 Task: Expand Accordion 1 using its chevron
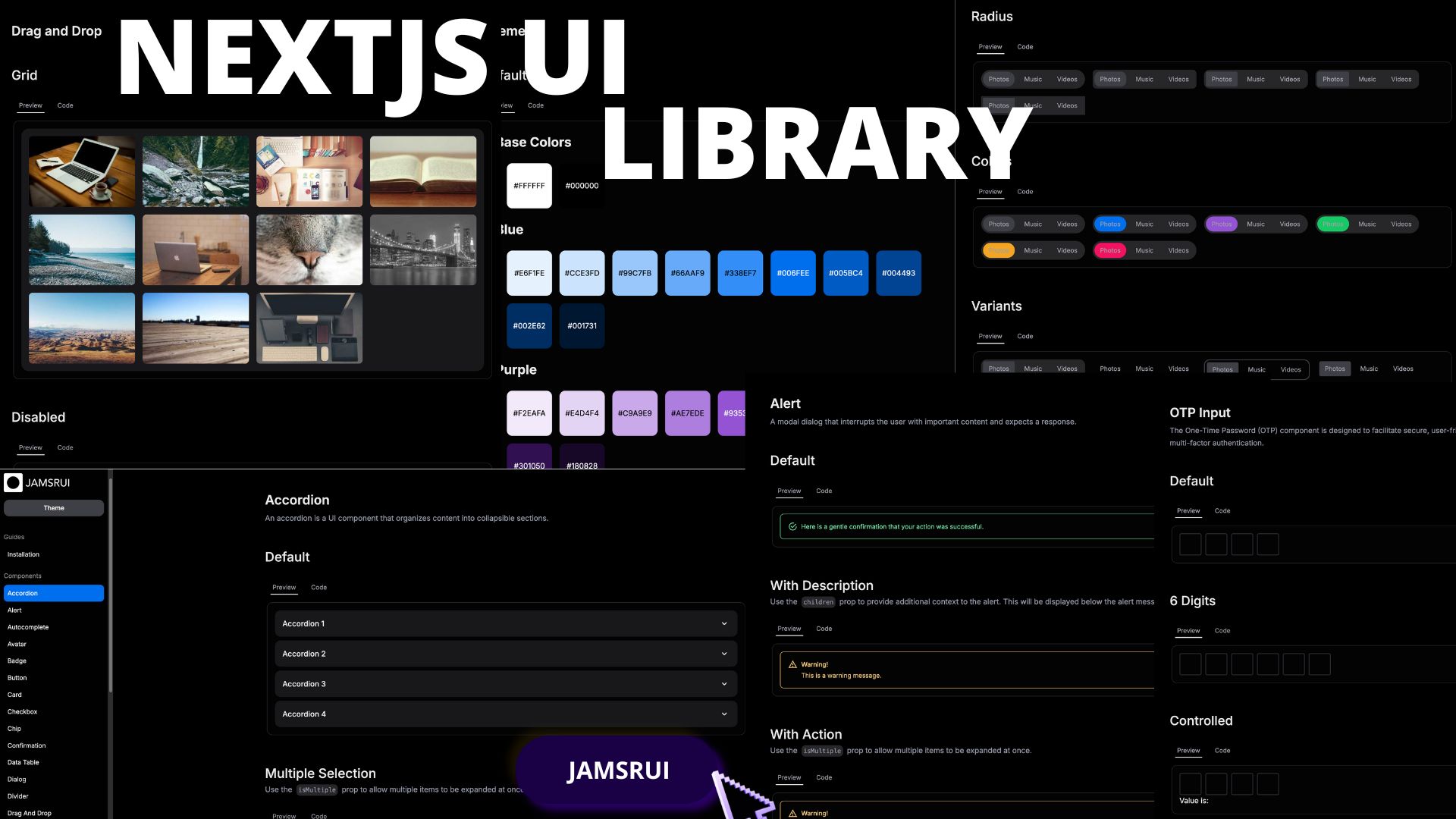[x=723, y=623]
